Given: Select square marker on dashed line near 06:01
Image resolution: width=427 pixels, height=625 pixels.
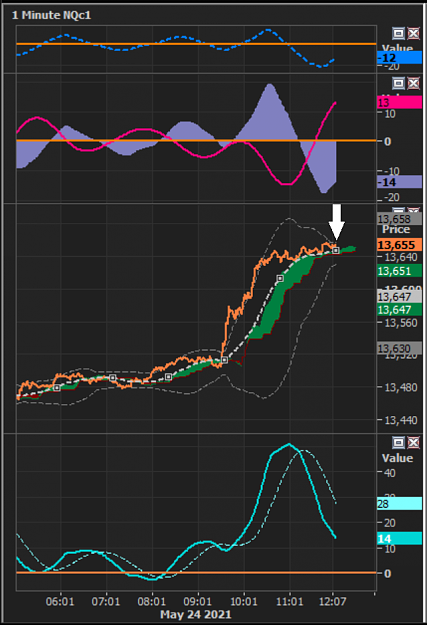Looking at the screenshot, I should pyautogui.click(x=57, y=387).
